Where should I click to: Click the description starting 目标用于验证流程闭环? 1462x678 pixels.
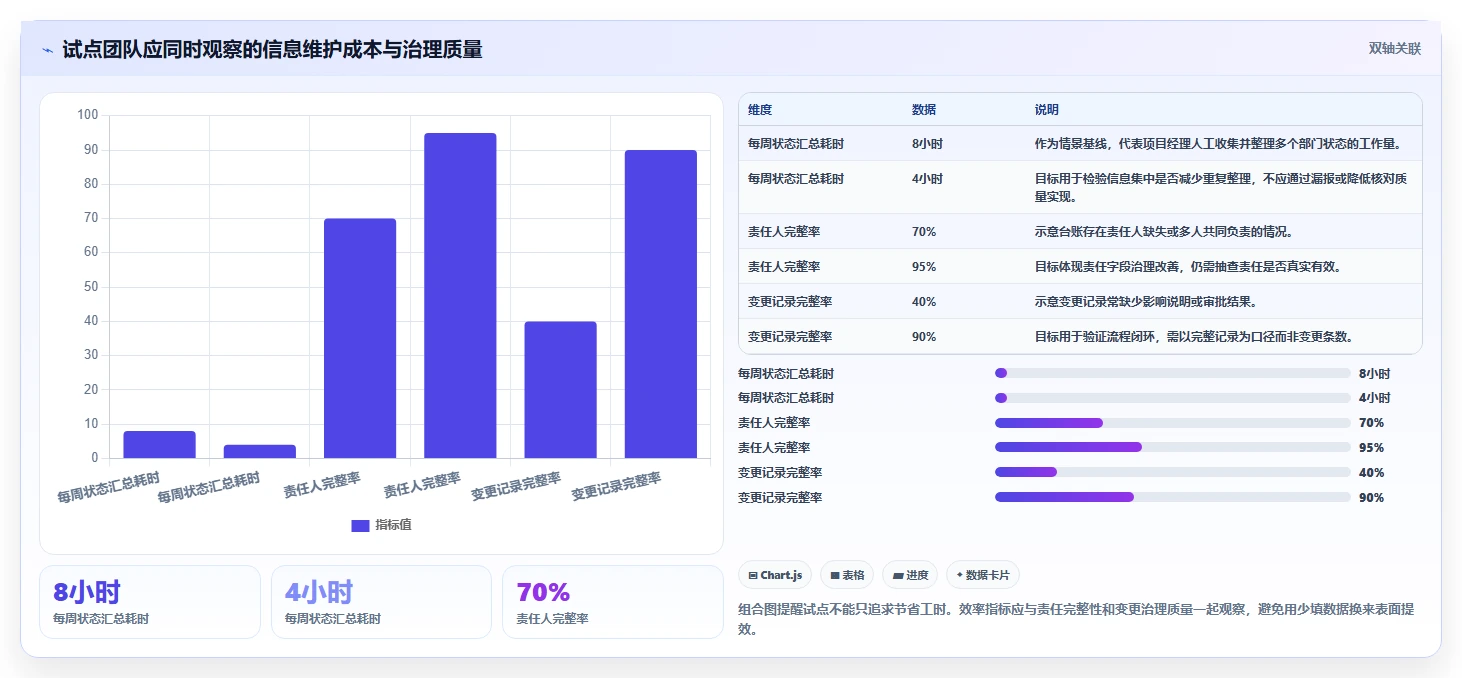[1194, 337]
